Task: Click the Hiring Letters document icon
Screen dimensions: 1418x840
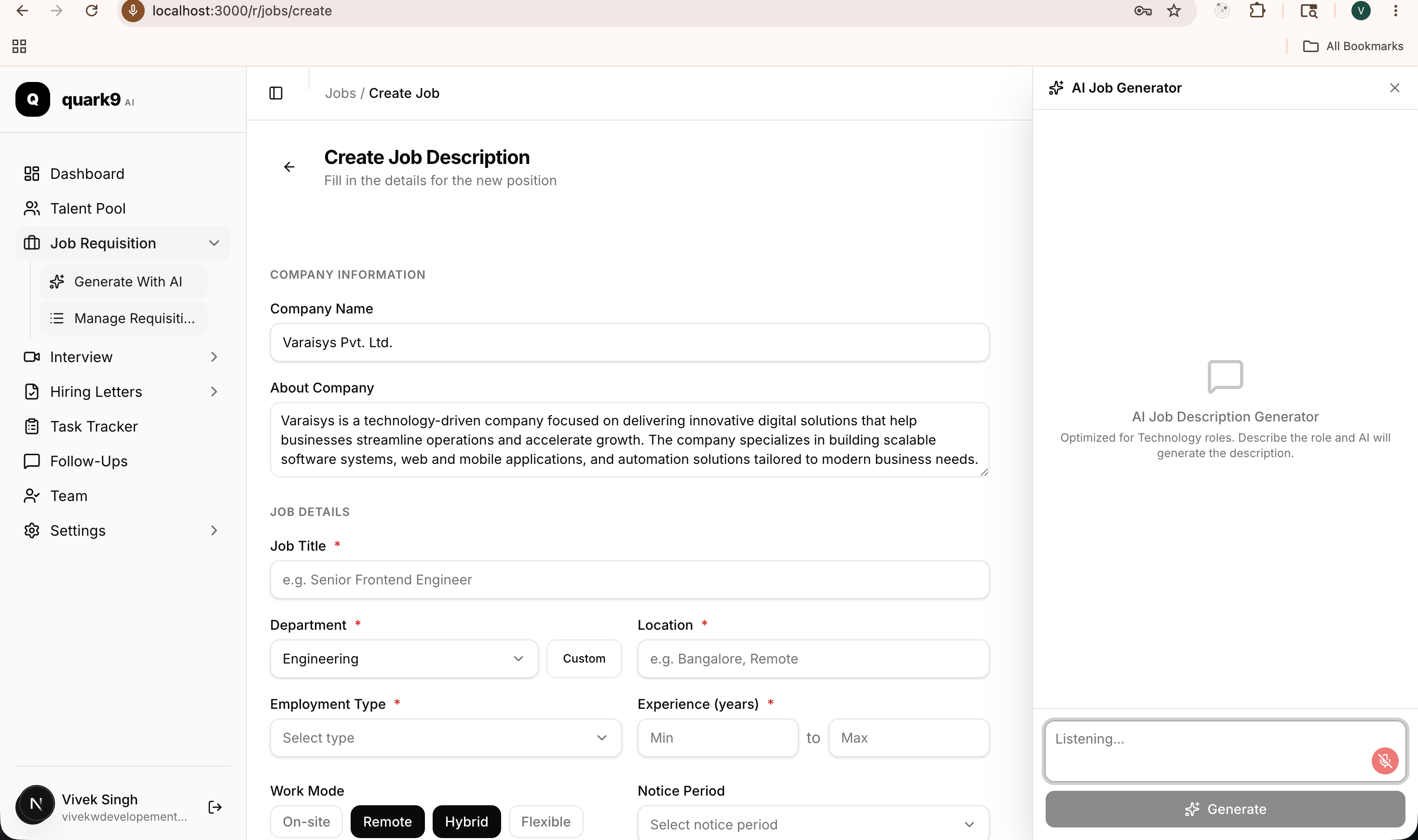Action: (x=32, y=392)
